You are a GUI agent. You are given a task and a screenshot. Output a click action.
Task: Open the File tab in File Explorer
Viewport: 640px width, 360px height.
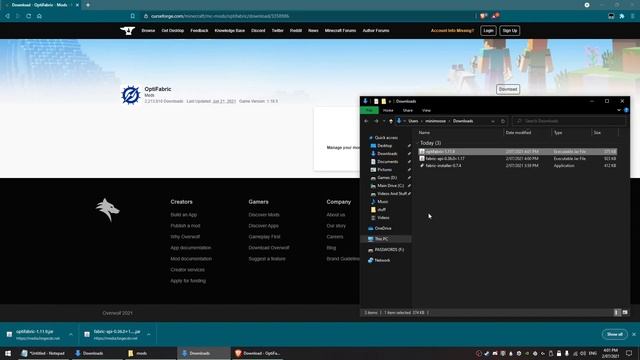point(369,111)
